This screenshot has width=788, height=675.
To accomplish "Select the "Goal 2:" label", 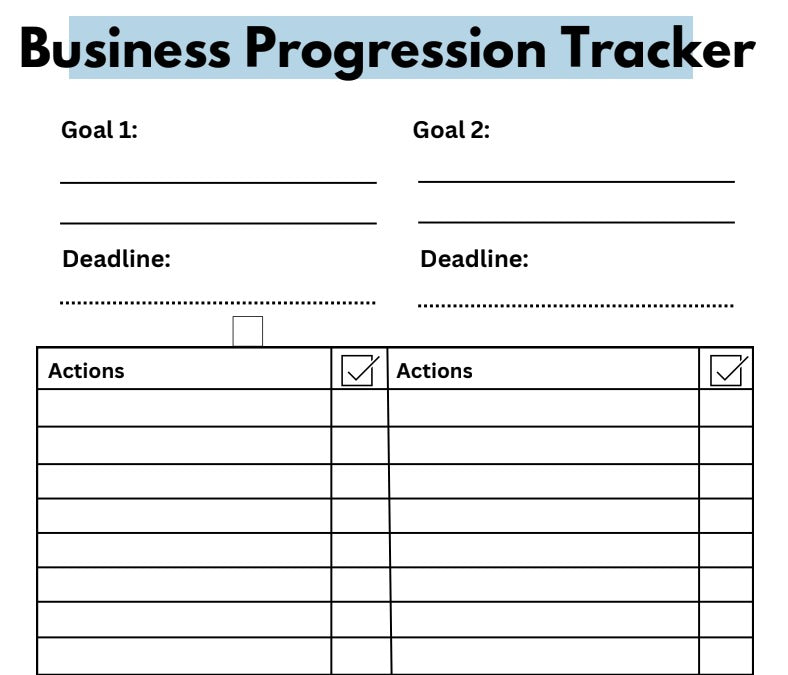I will pos(452,130).
